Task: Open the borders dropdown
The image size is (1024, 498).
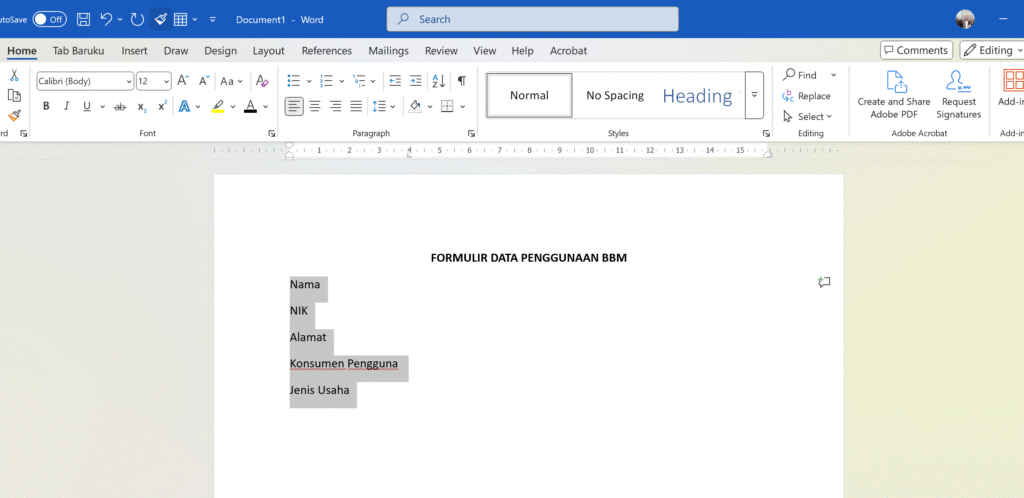Action: click(x=463, y=106)
